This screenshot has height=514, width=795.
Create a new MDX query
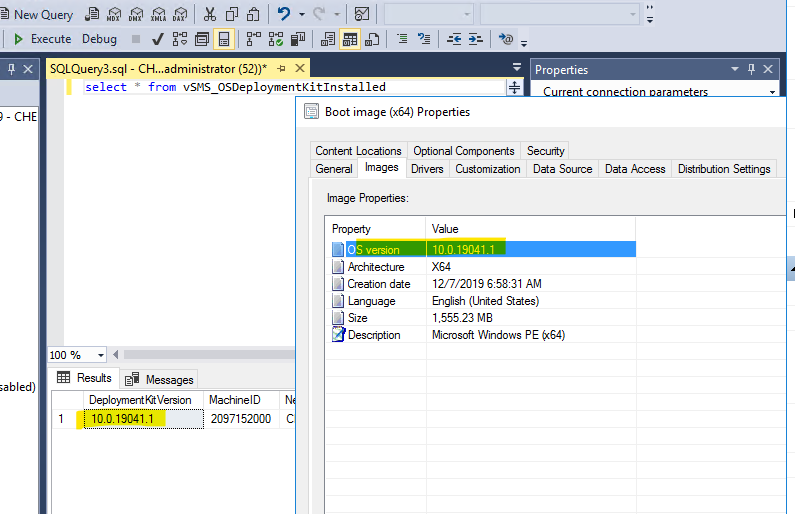tap(114, 14)
